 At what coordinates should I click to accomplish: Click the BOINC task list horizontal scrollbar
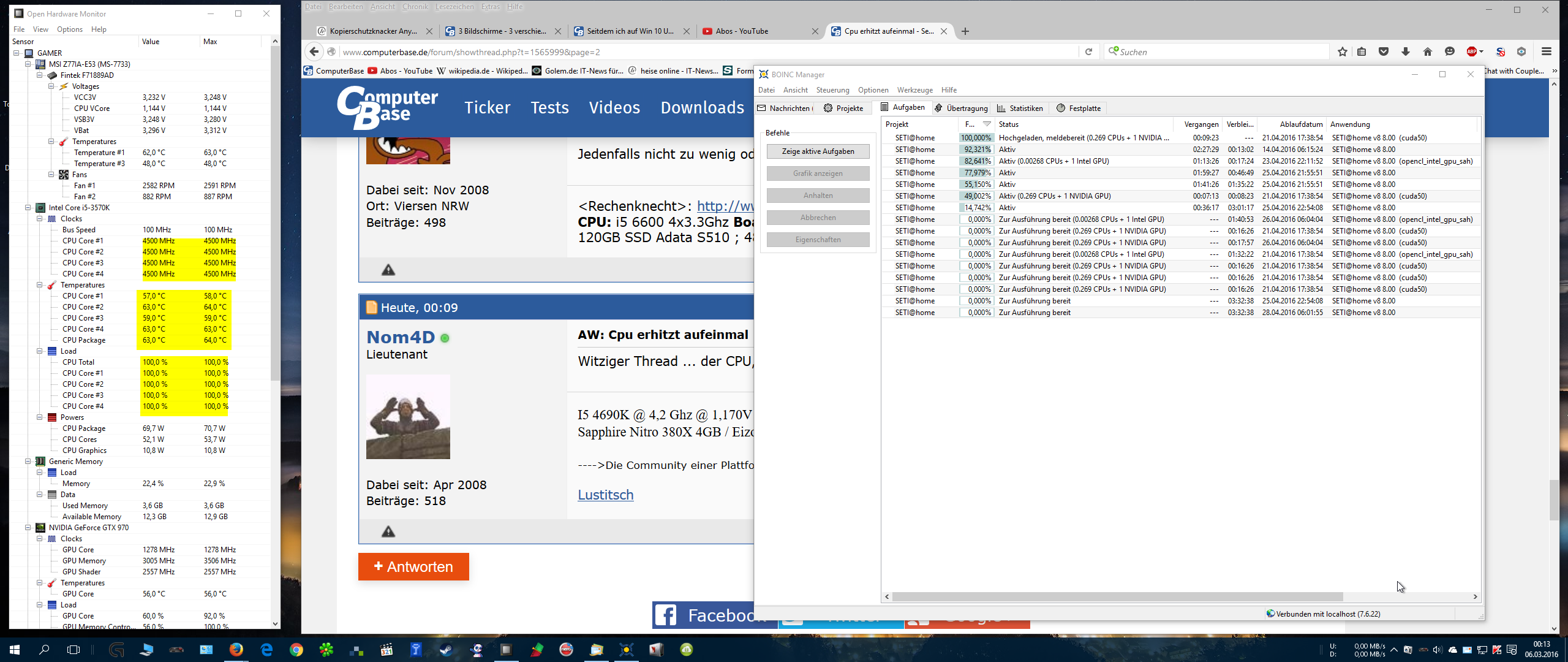point(1117,597)
